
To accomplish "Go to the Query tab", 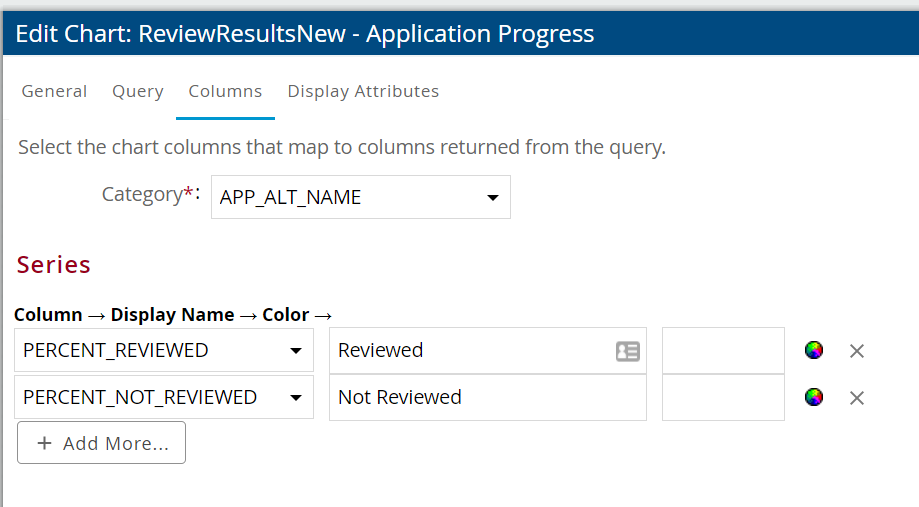I will 137,91.
